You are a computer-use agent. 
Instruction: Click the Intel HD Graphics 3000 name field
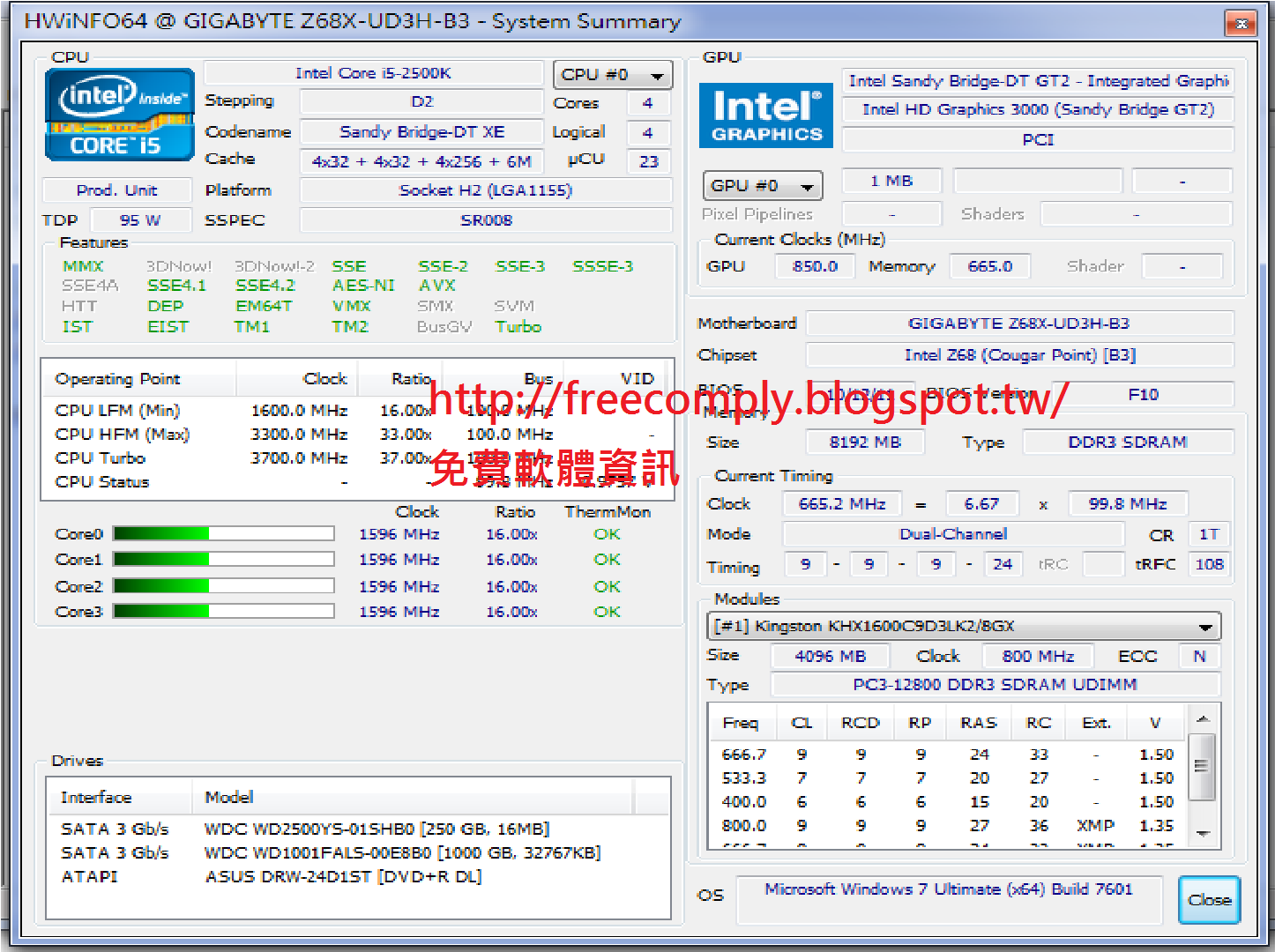(1038, 109)
